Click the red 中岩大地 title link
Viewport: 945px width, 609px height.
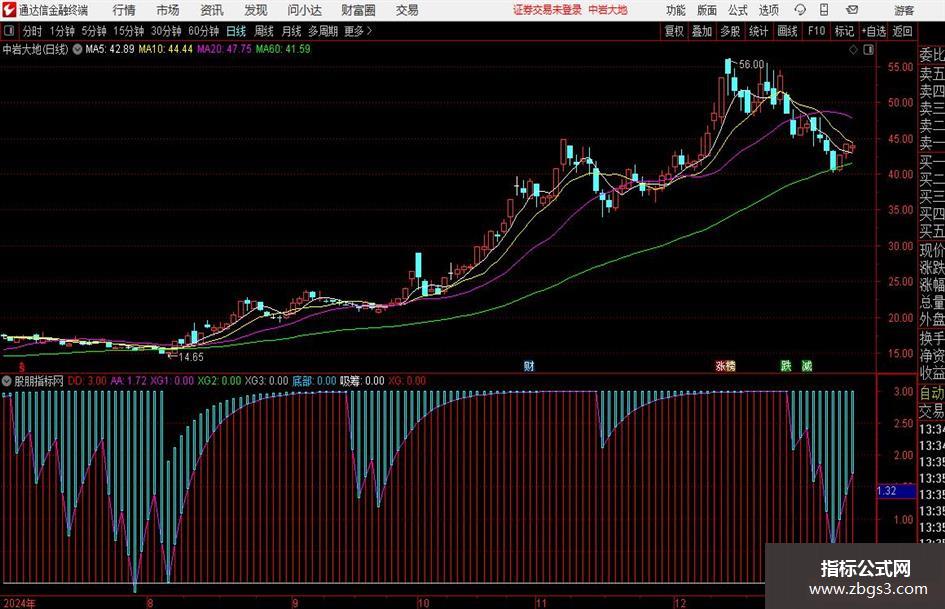[608, 10]
